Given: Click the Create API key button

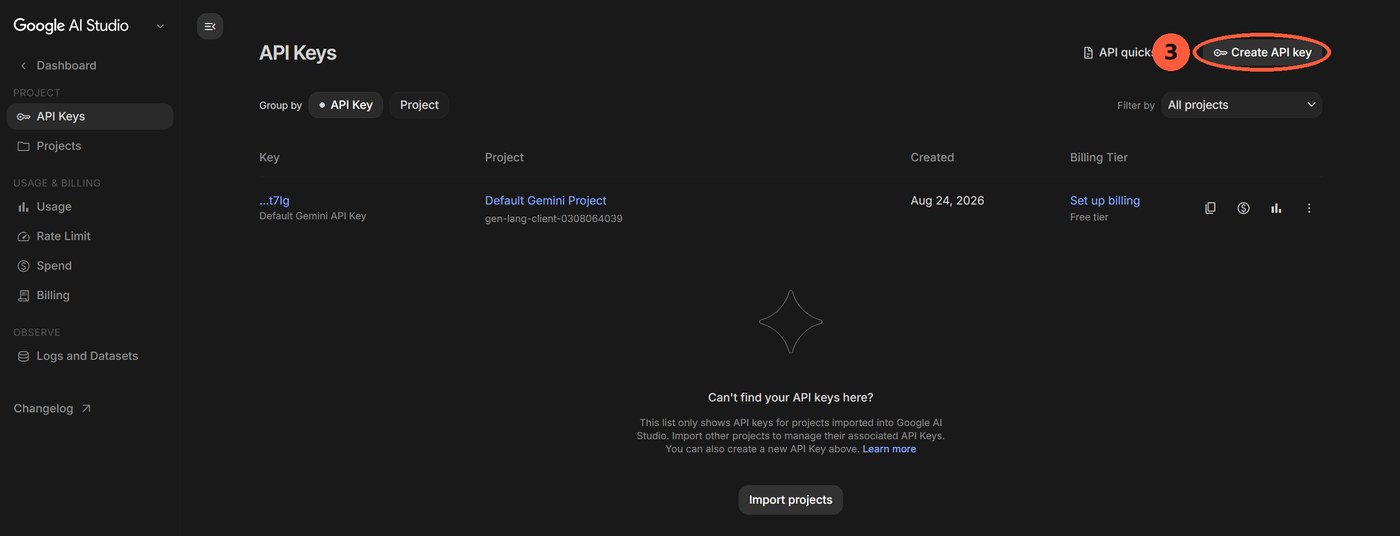Looking at the screenshot, I should [x=1262, y=52].
